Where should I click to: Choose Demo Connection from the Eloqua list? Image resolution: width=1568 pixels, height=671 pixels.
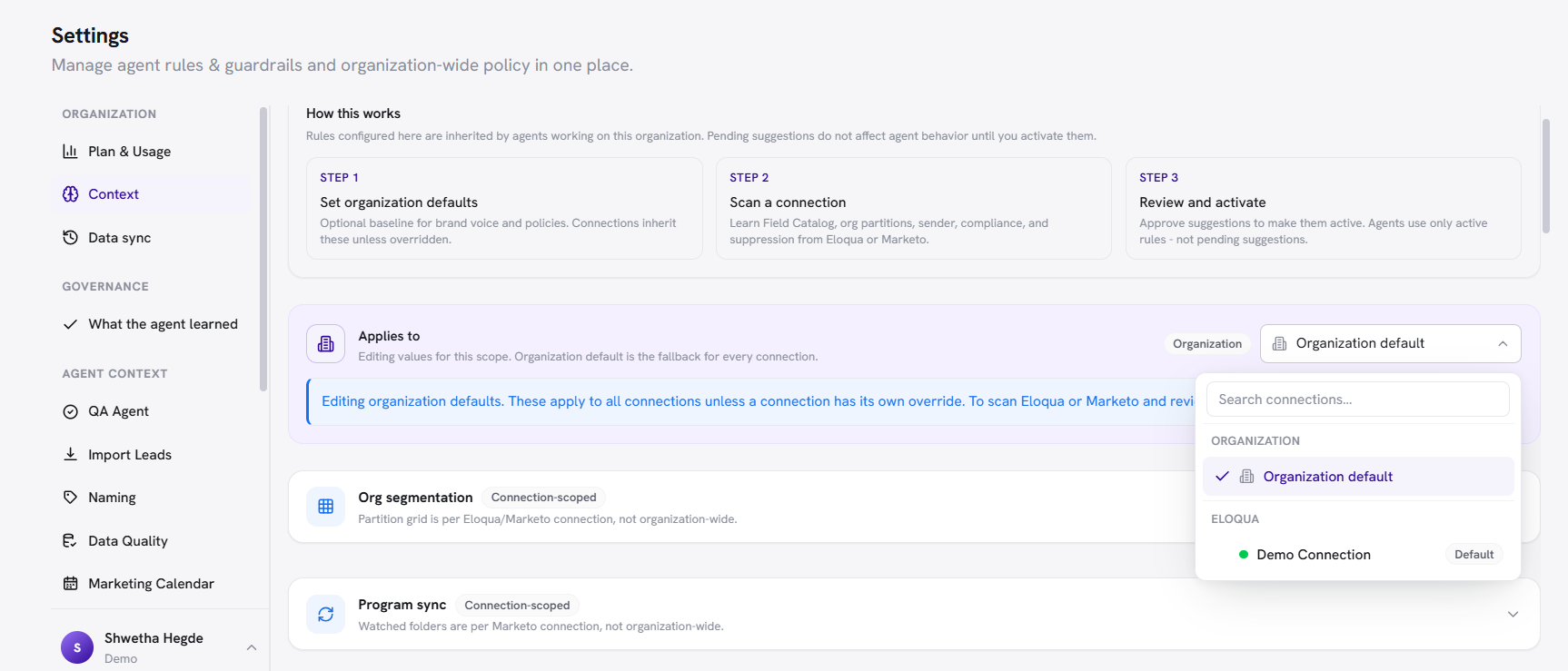pos(1358,555)
